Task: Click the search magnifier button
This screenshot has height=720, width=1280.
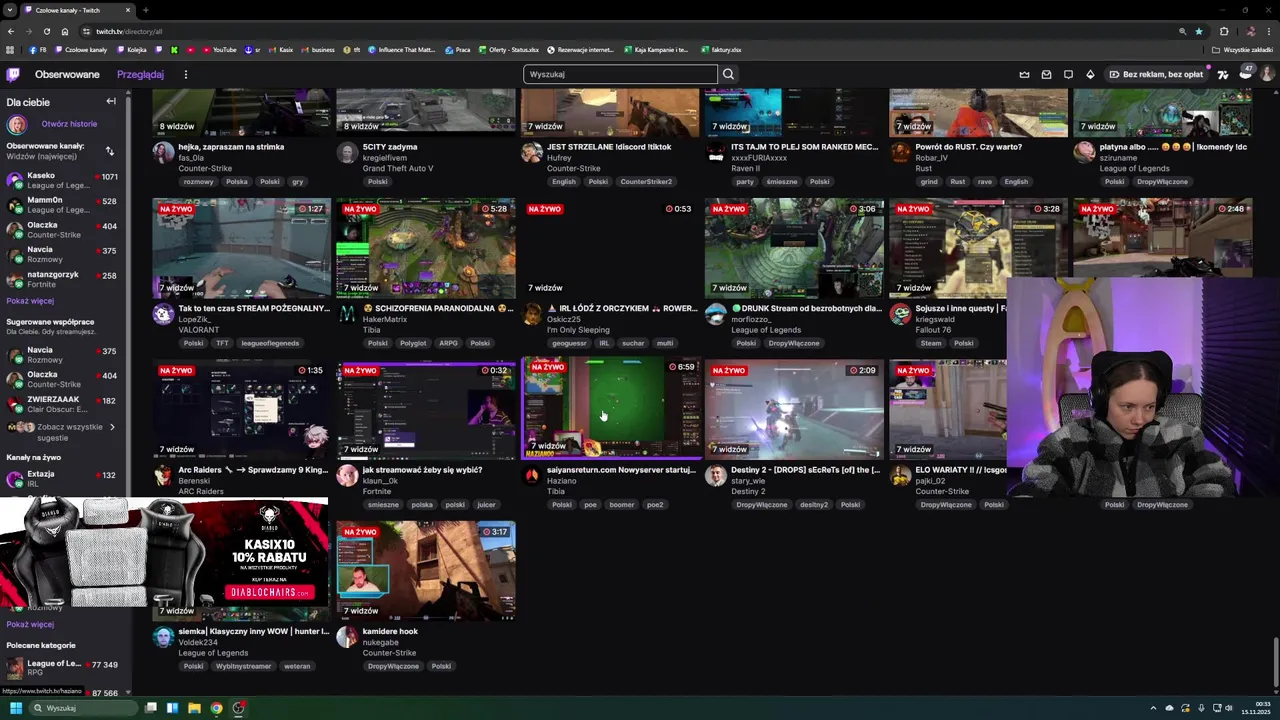Action: click(728, 74)
